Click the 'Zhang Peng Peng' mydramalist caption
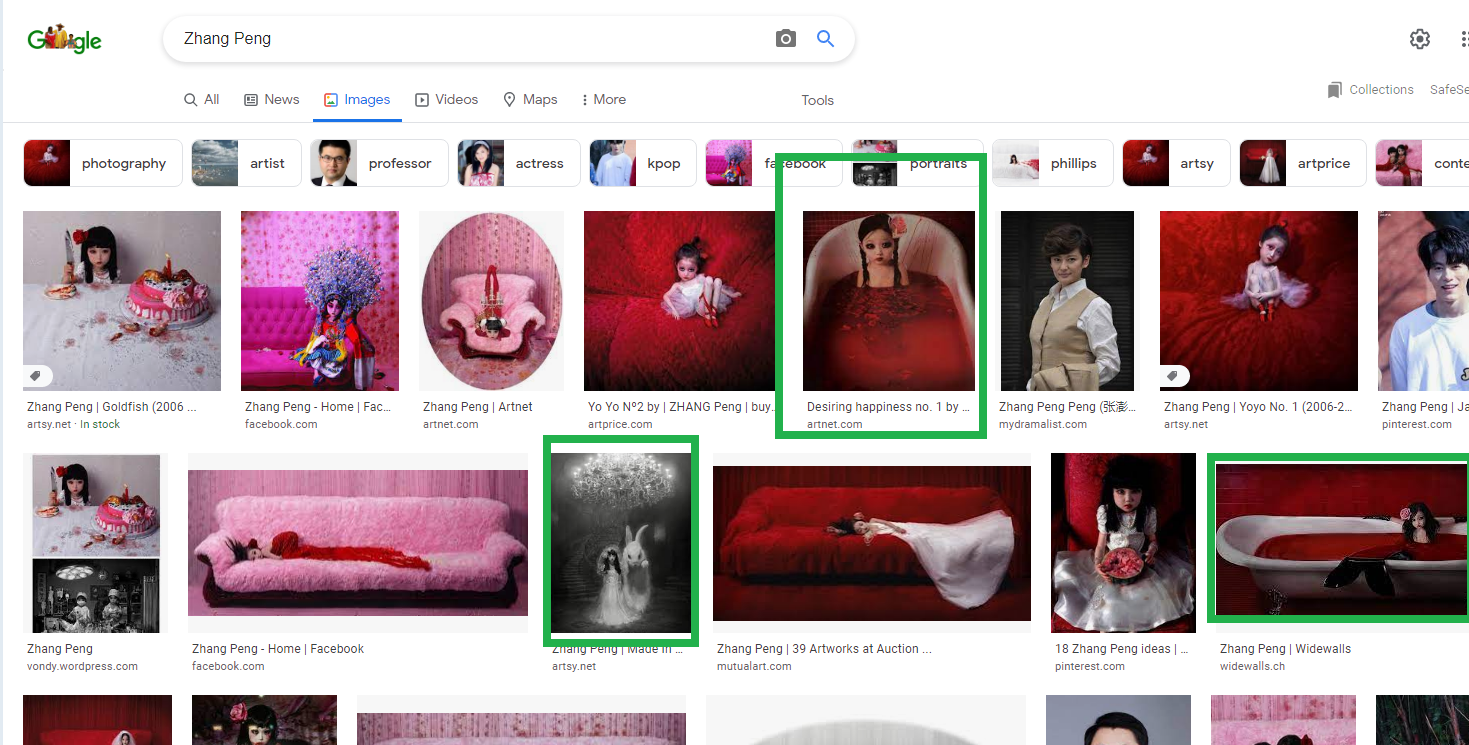The width and height of the screenshot is (1469, 745). [x=1067, y=407]
